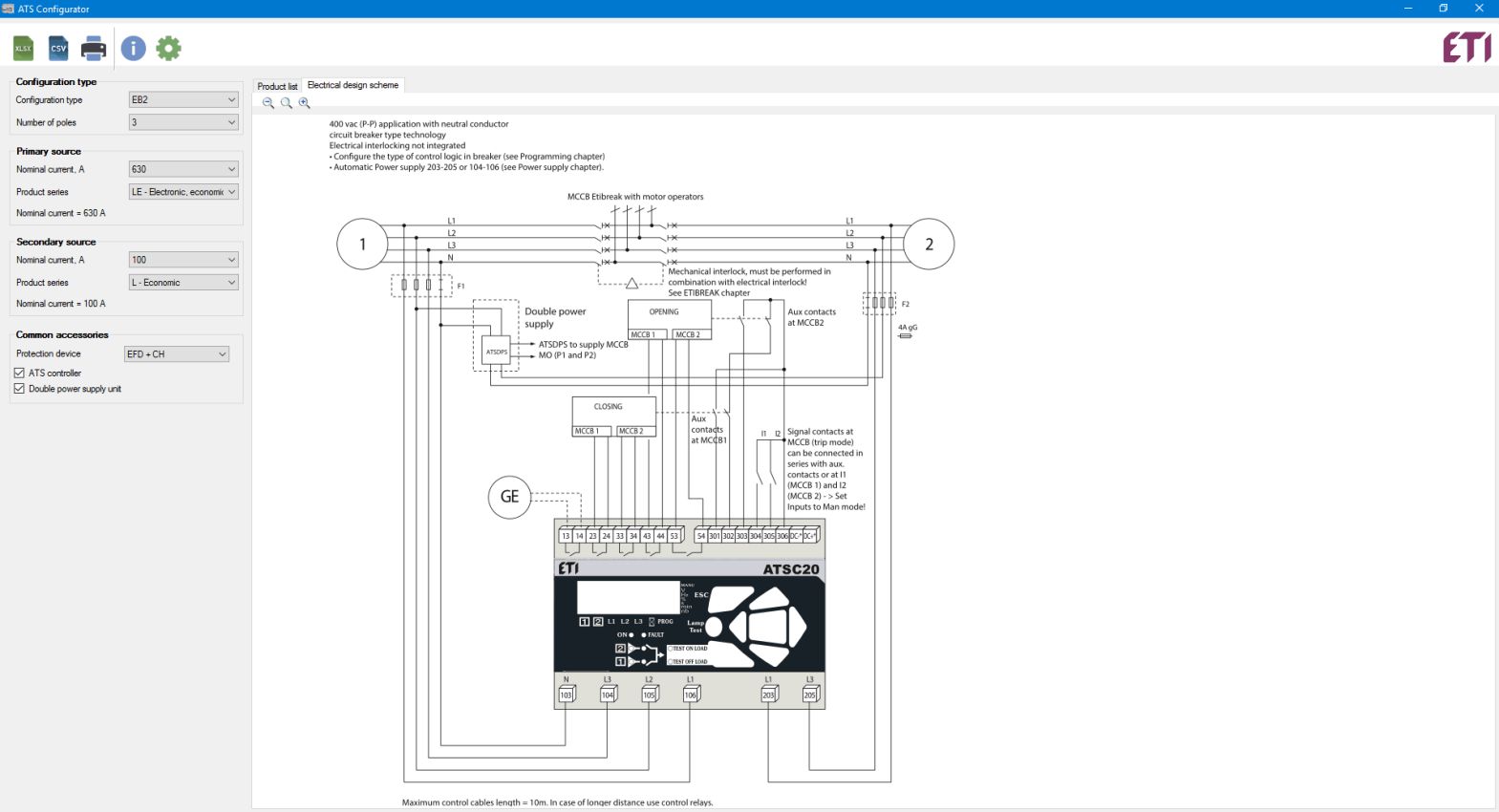Toggle Double power supply unit checkbox
The image size is (1499, 812).
tap(19, 389)
